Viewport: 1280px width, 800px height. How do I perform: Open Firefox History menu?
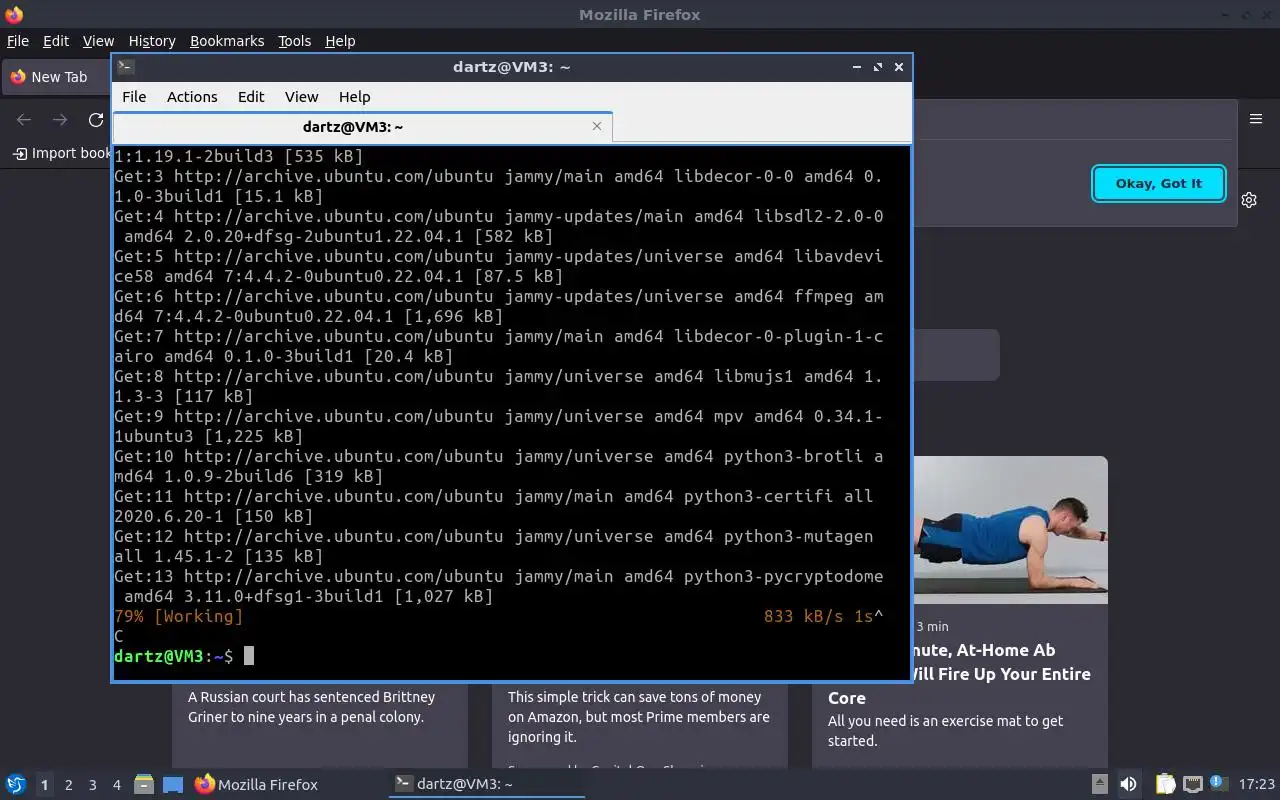[152, 41]
